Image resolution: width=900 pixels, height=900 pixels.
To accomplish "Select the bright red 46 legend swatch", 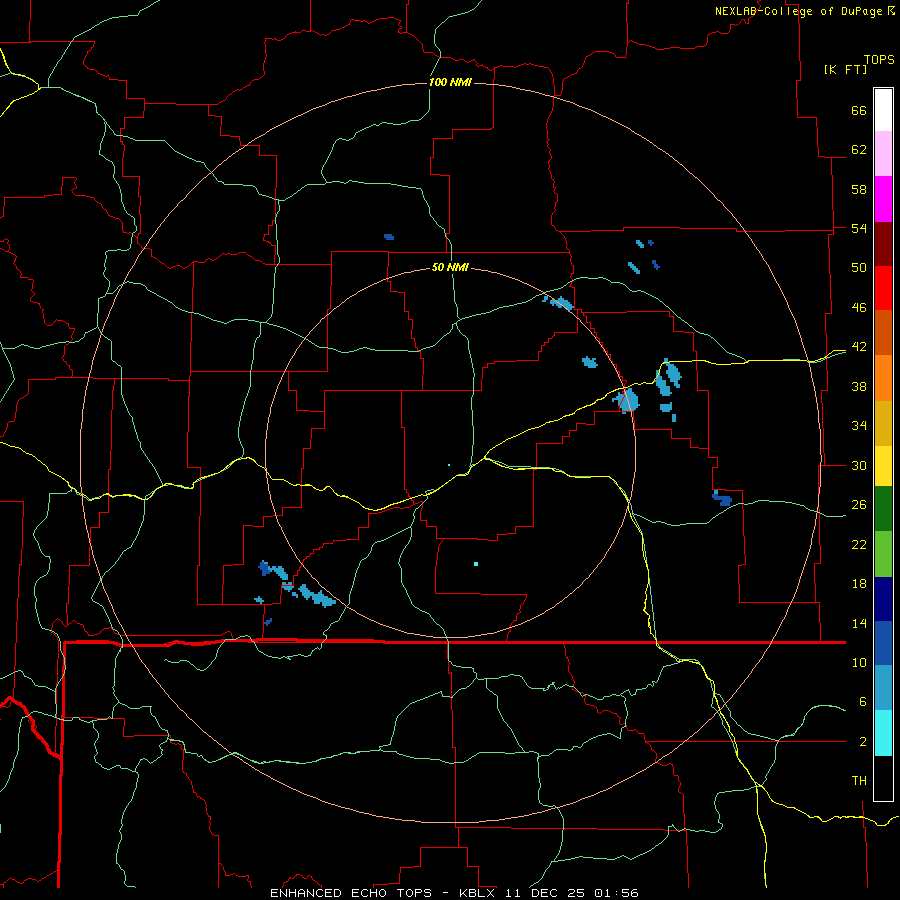I will point(883,288).
